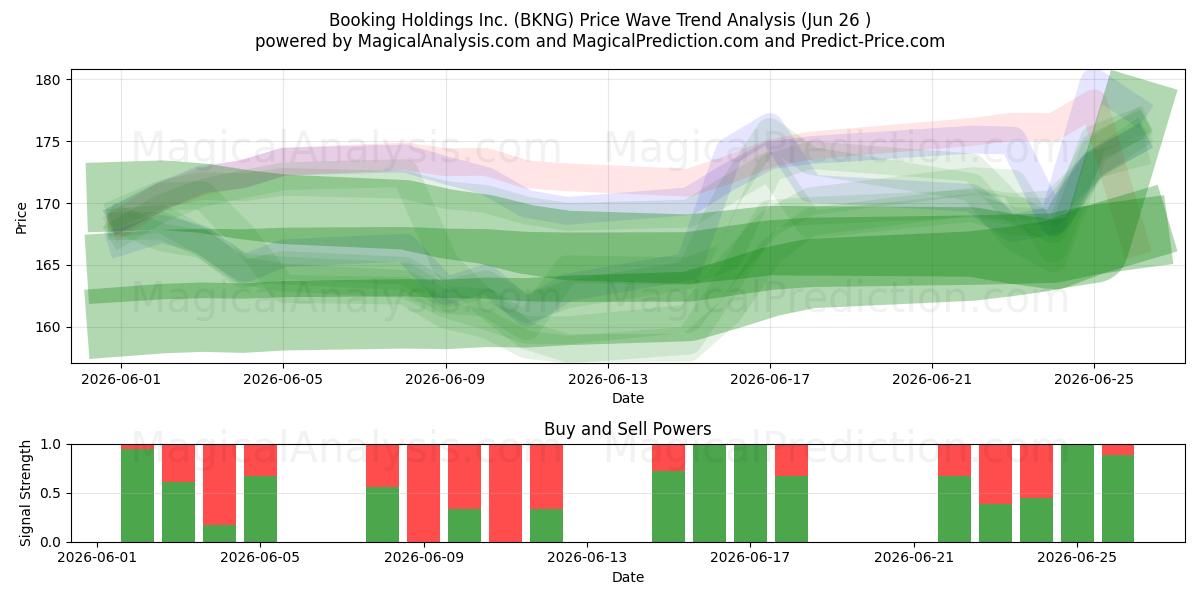Click price chart date tick 2026-06-09
The height and width of the screenshot is (600, 1200).
[x=445, y=380]
